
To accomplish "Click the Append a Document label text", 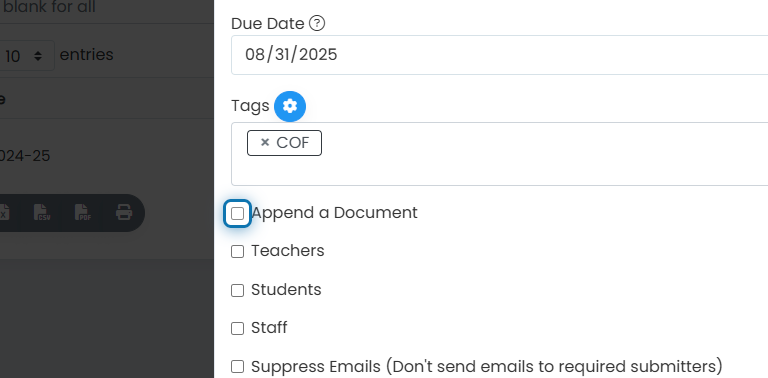I will coord(335,213).
